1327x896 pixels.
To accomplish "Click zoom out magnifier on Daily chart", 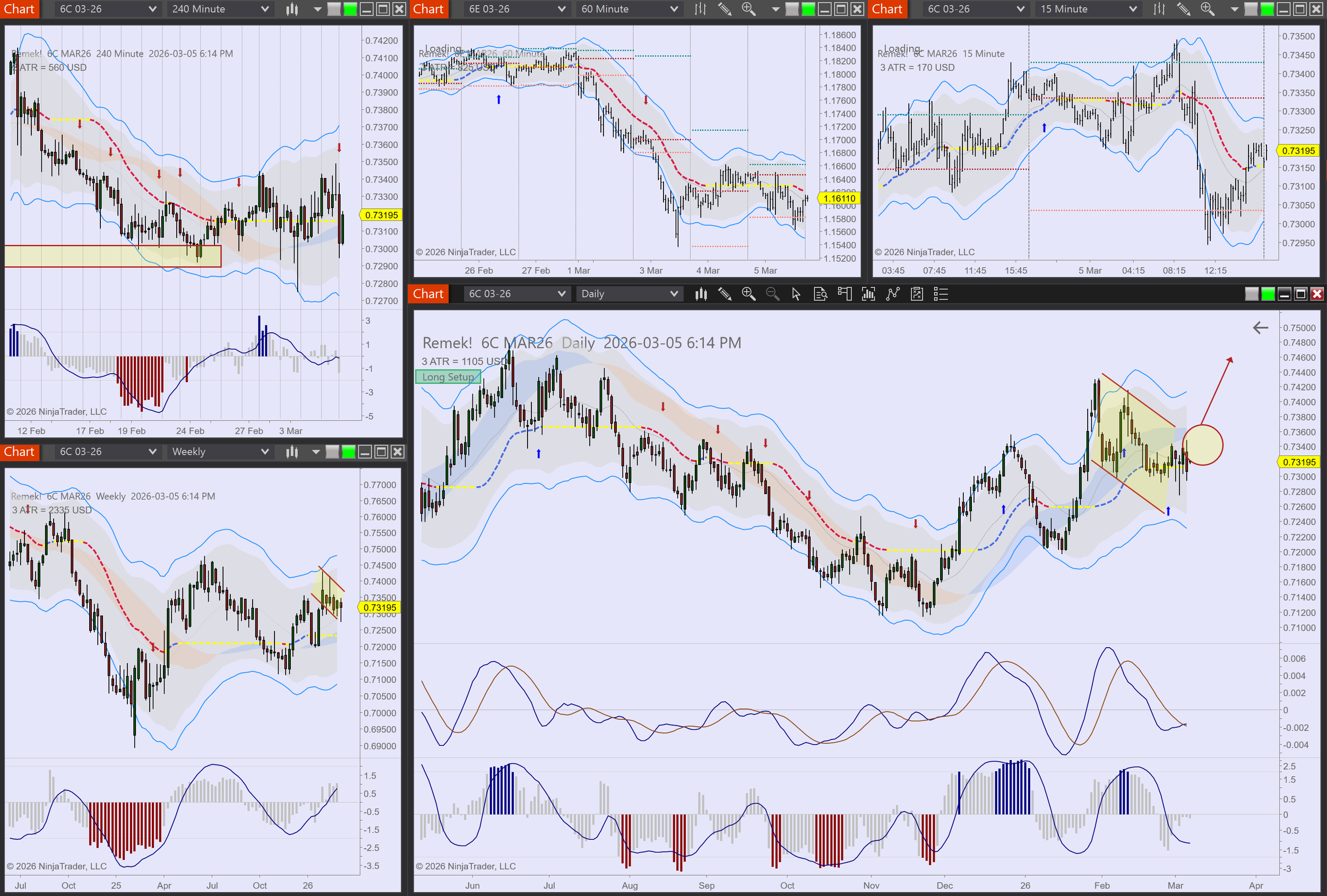I will pos(772,294).
